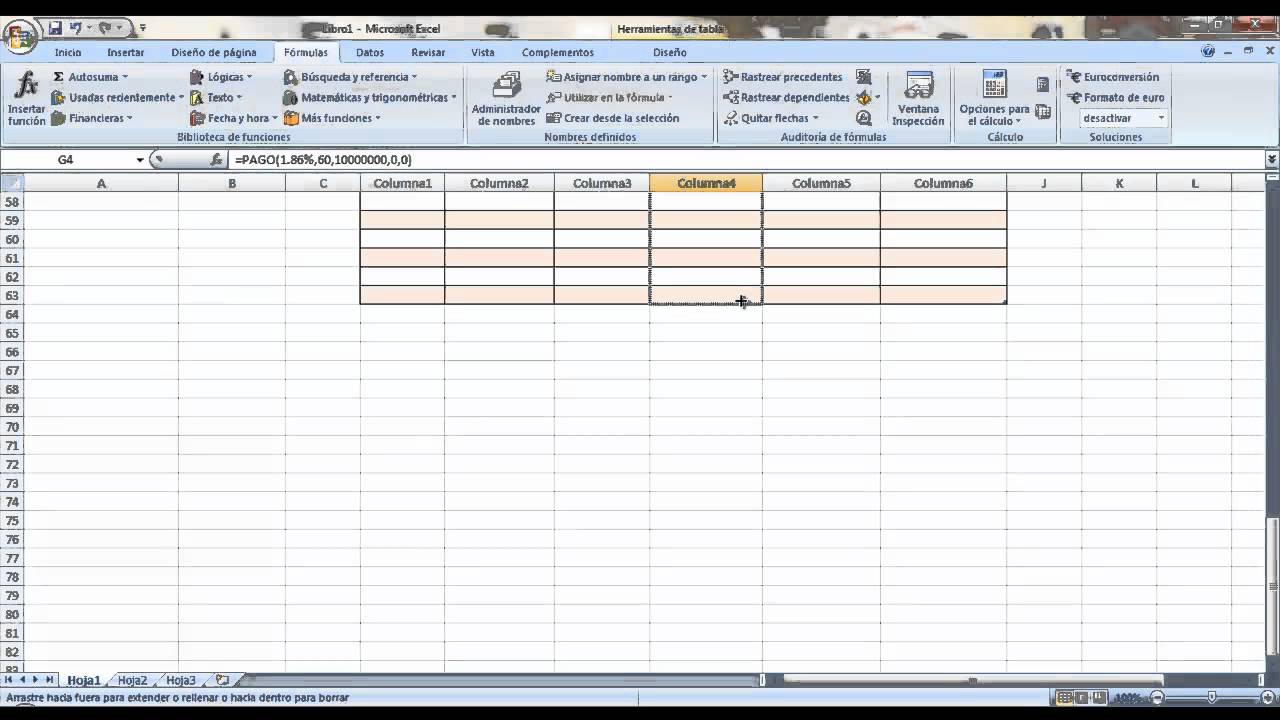Click the Mostrar fórmulas icon
Screen dimensions: 1280x720
pos(864,77)
